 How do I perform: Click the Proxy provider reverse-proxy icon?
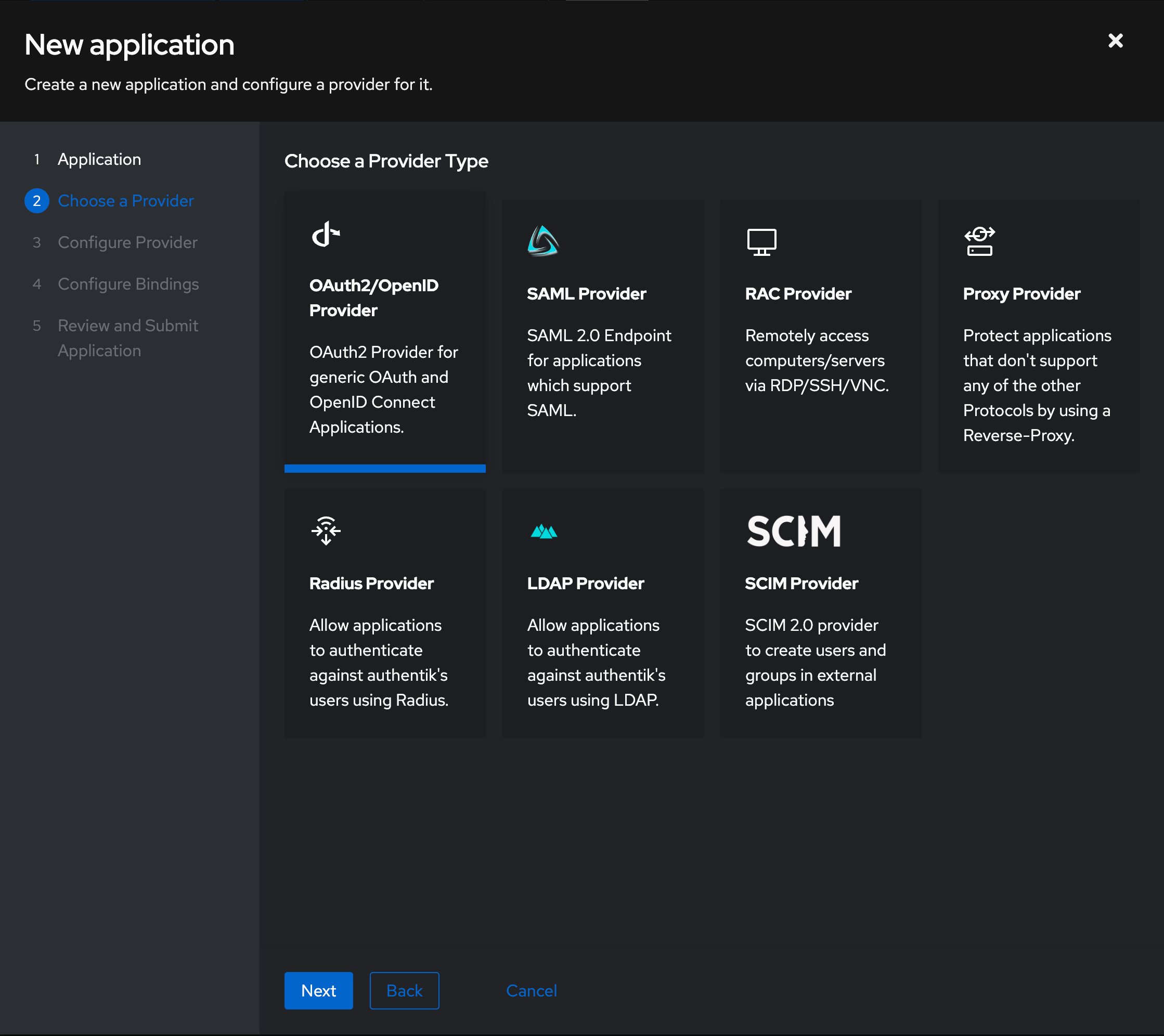979,241
